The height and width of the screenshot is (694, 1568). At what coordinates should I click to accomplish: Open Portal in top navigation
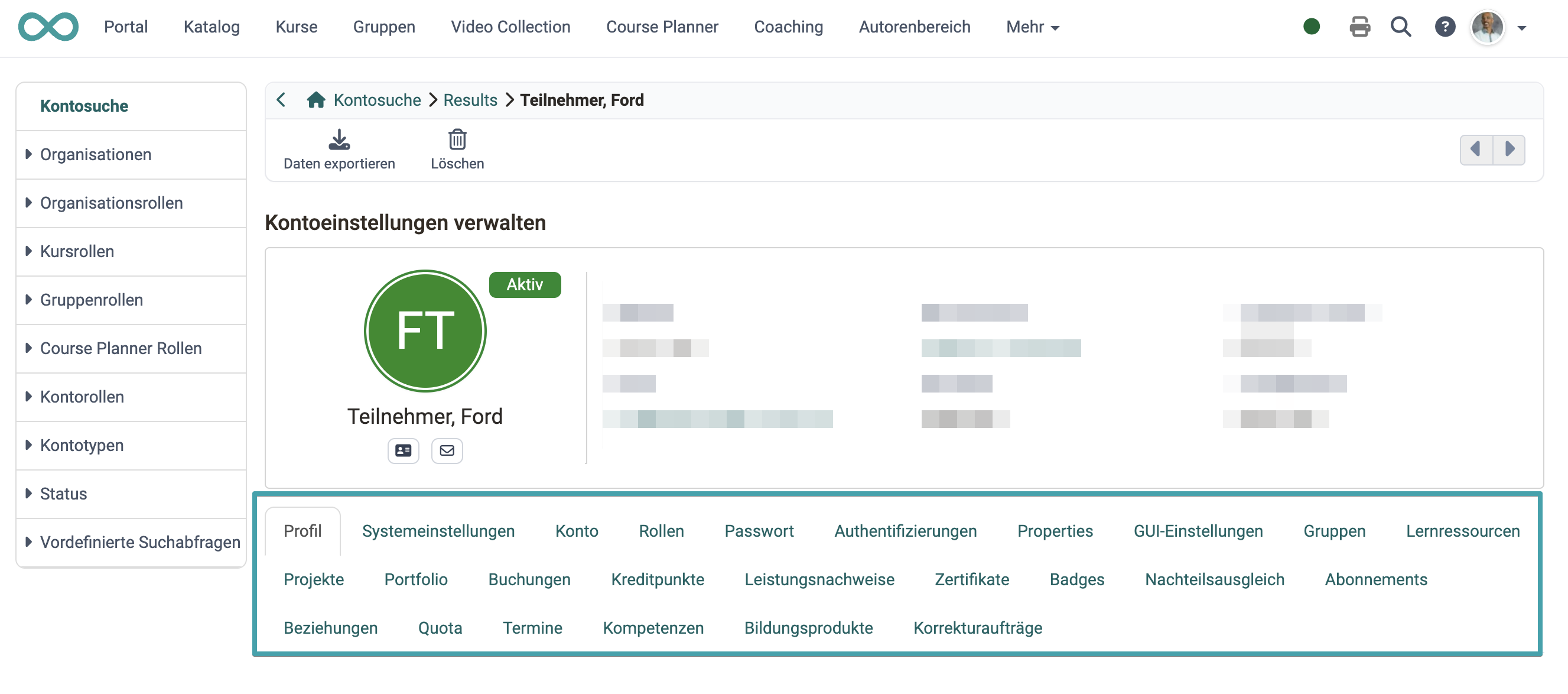pyautogui.click(x=125, y=27)
